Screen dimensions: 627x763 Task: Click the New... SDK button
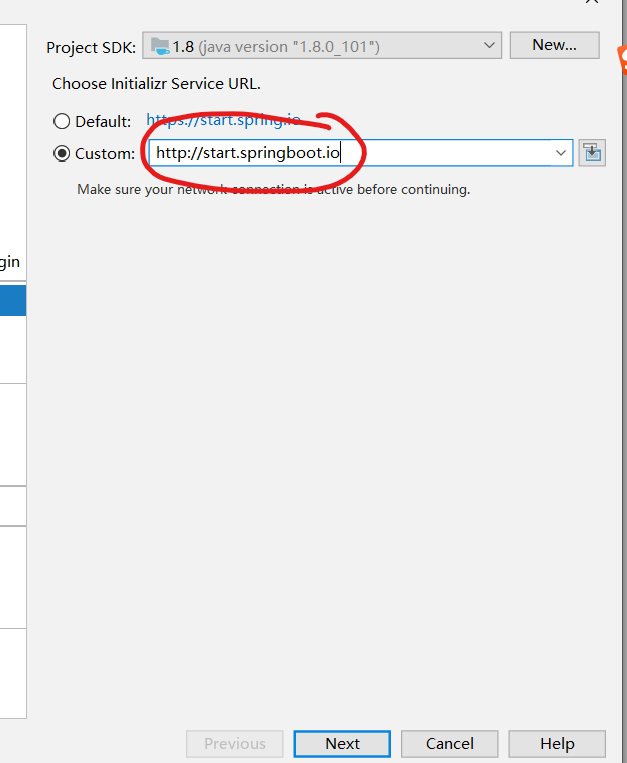(x=555, y=45)
